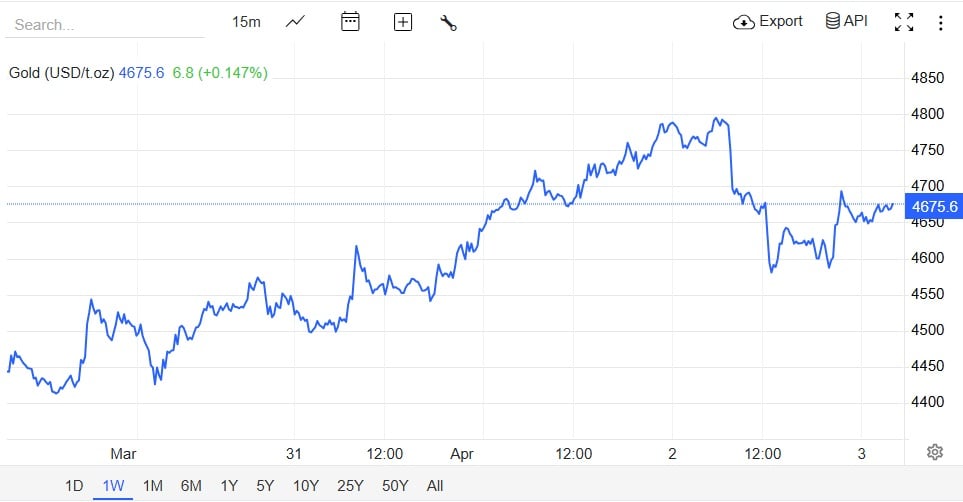Open the wrench chart tools icon
963x502 pixels.
pos(448,22)
